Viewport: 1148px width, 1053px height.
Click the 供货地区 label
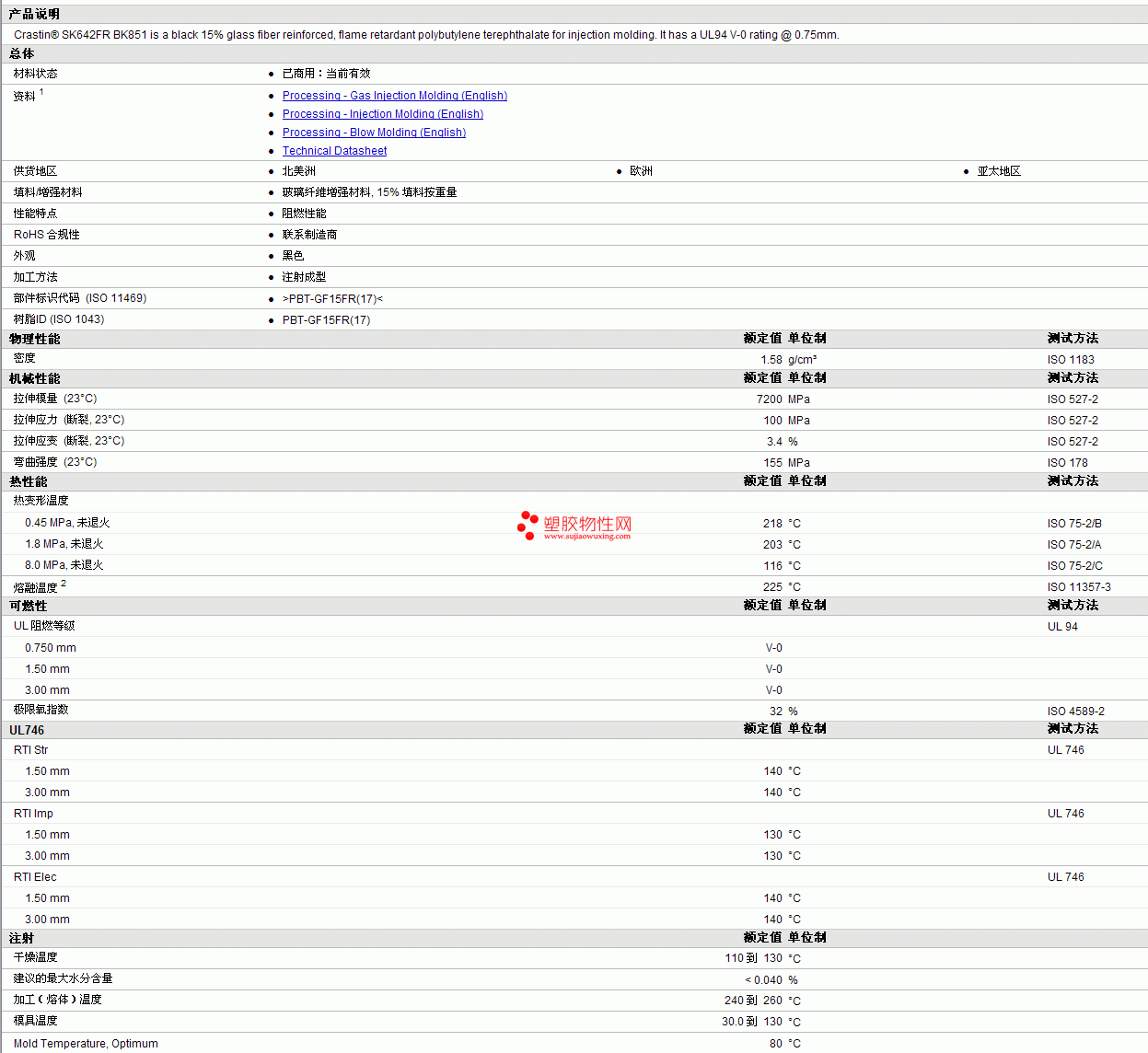point(35,171)
